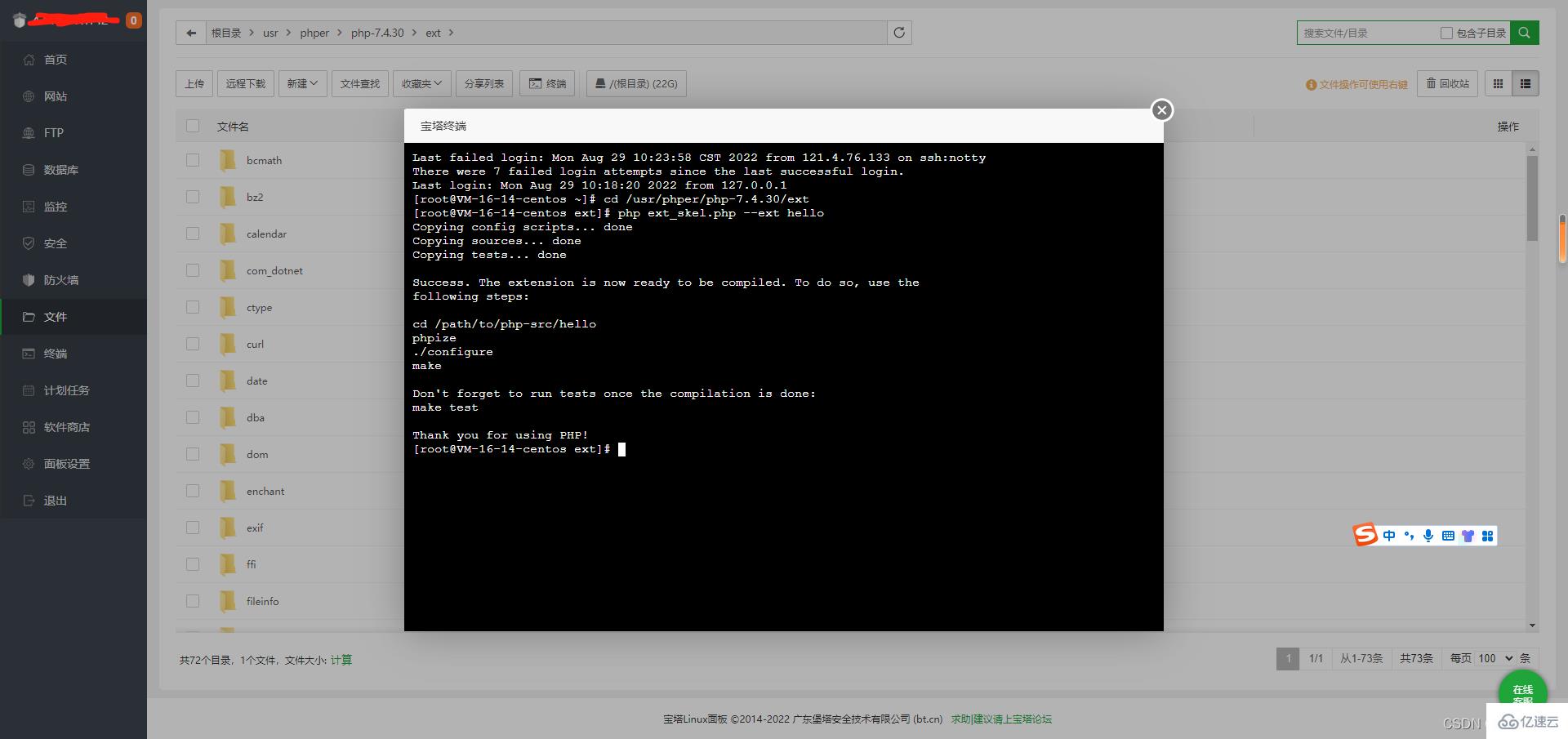
Task: Click the /(根目录) (22G) disk button
Action: [636, 83]
